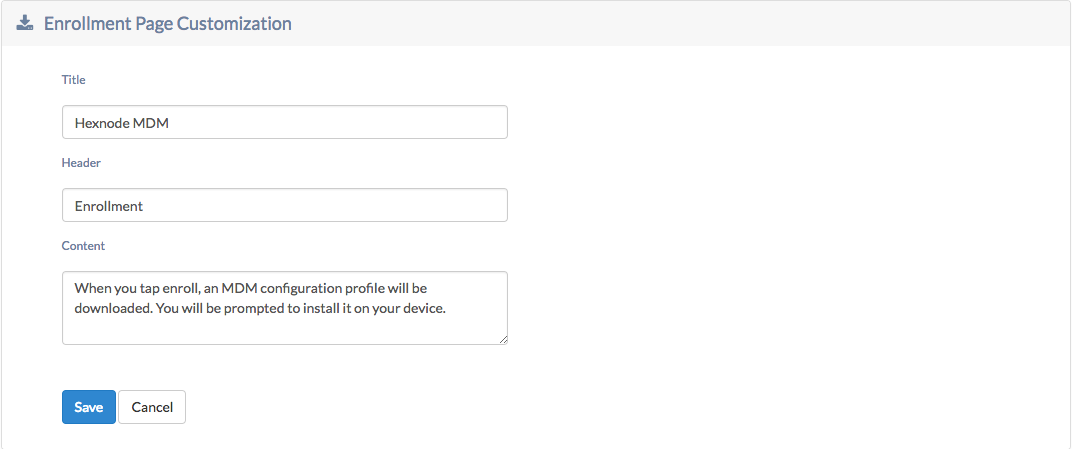This screenshot has width=1072, height=449.
Task: Click the Content textarea resize handle
Action: click(502, 339)
